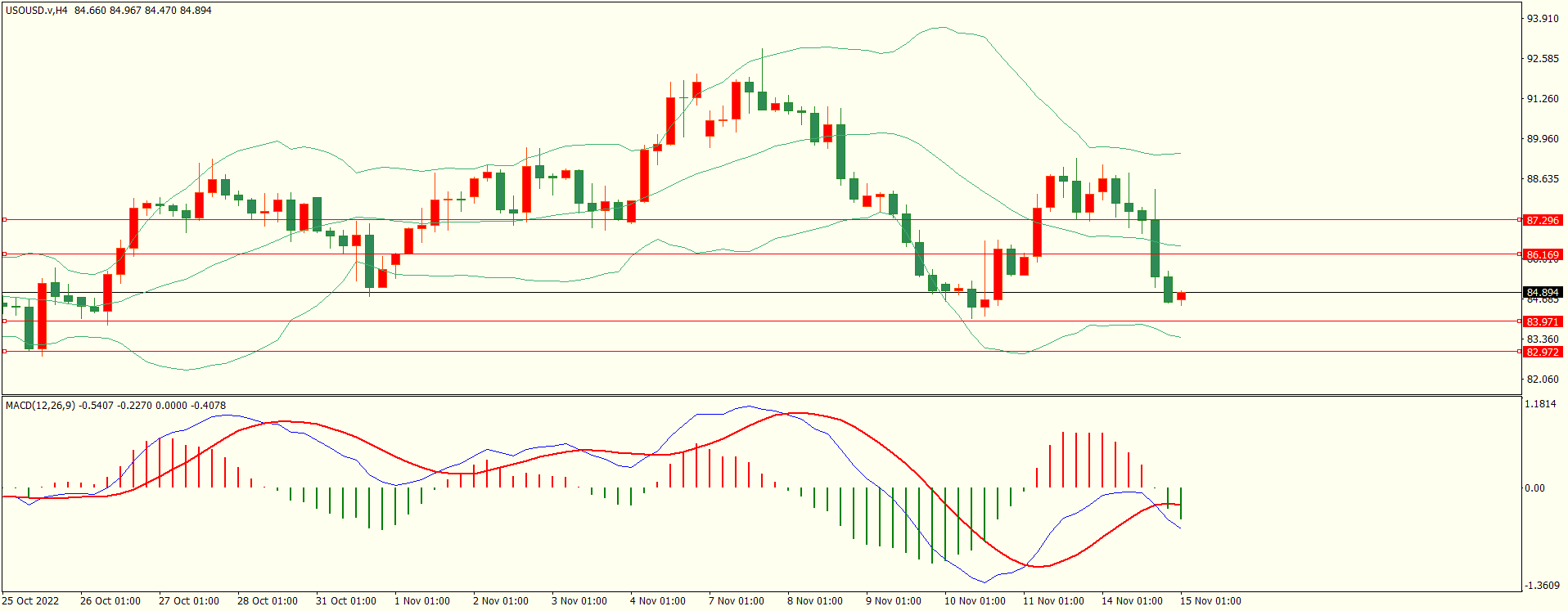Select the 86.169 red price level label
Screen dimensions: 1568x611
1543,254
